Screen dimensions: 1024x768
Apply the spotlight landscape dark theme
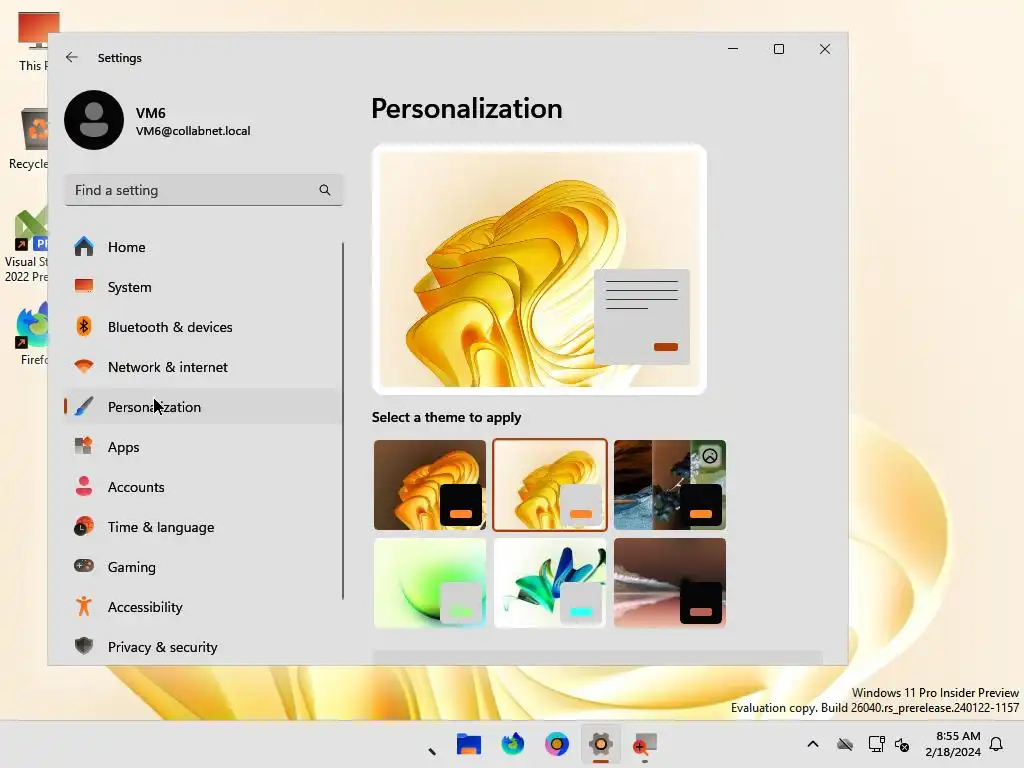669,485
